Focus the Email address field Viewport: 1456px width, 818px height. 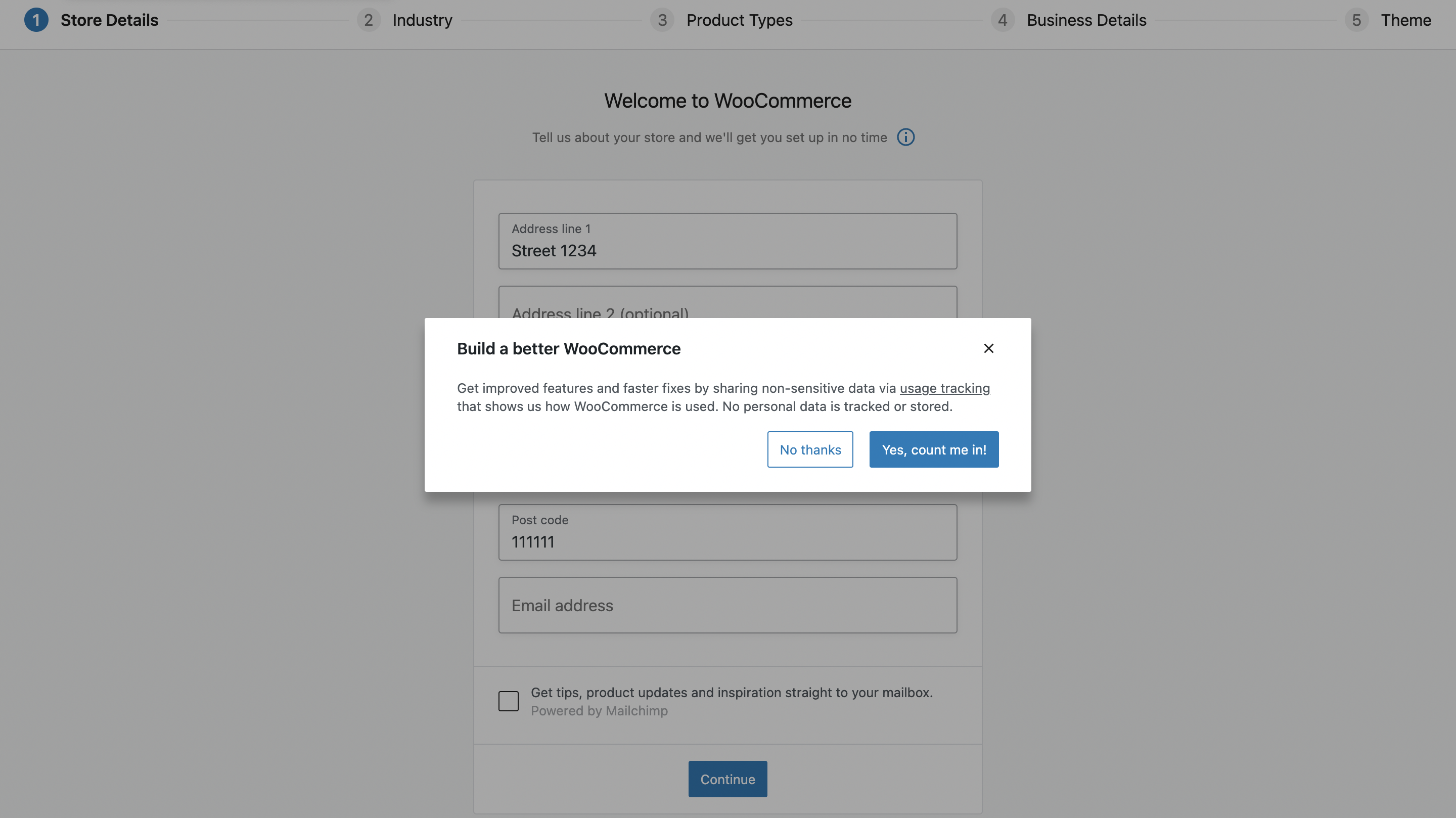point(727,605)
